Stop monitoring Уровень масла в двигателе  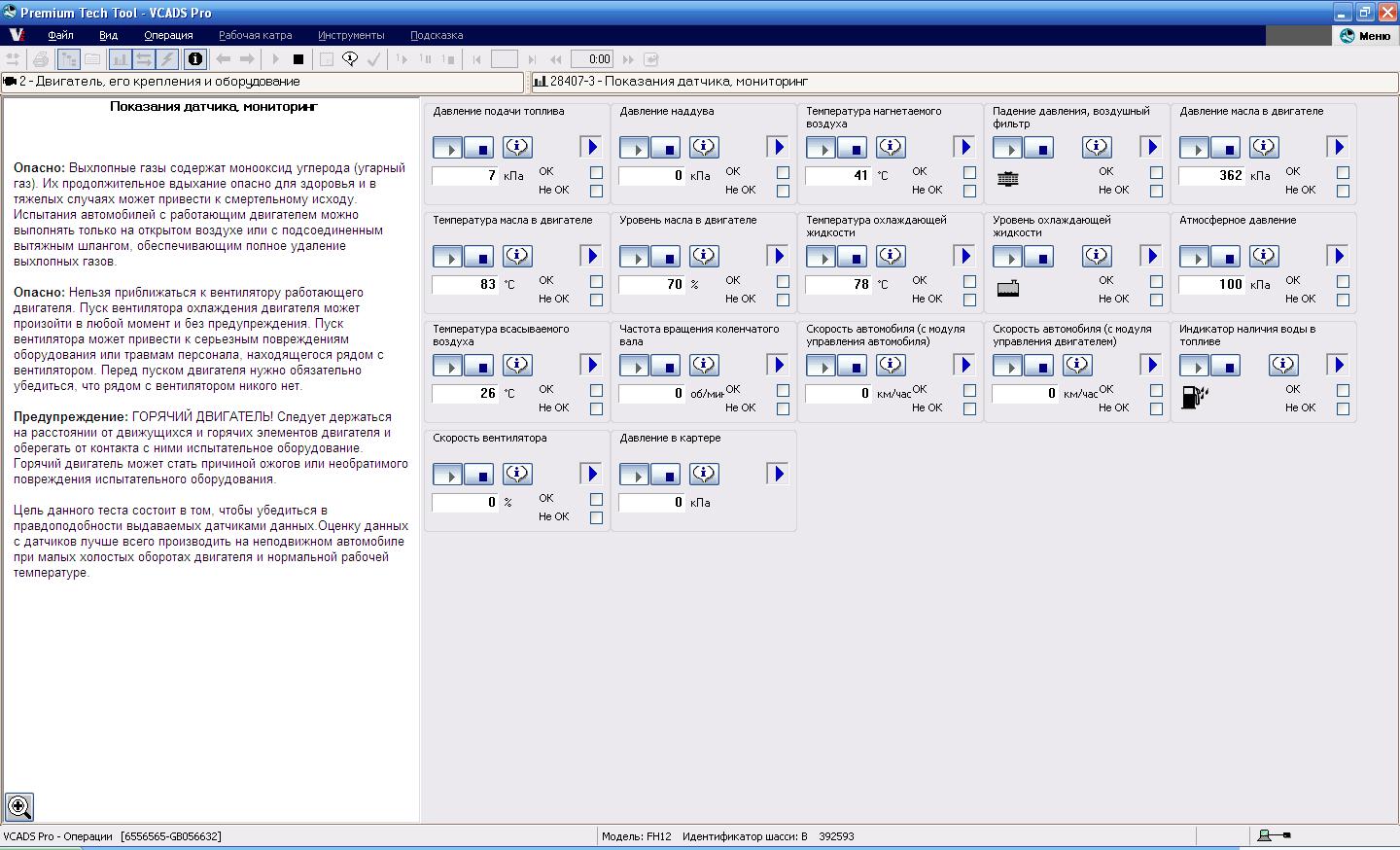[665, 256]
